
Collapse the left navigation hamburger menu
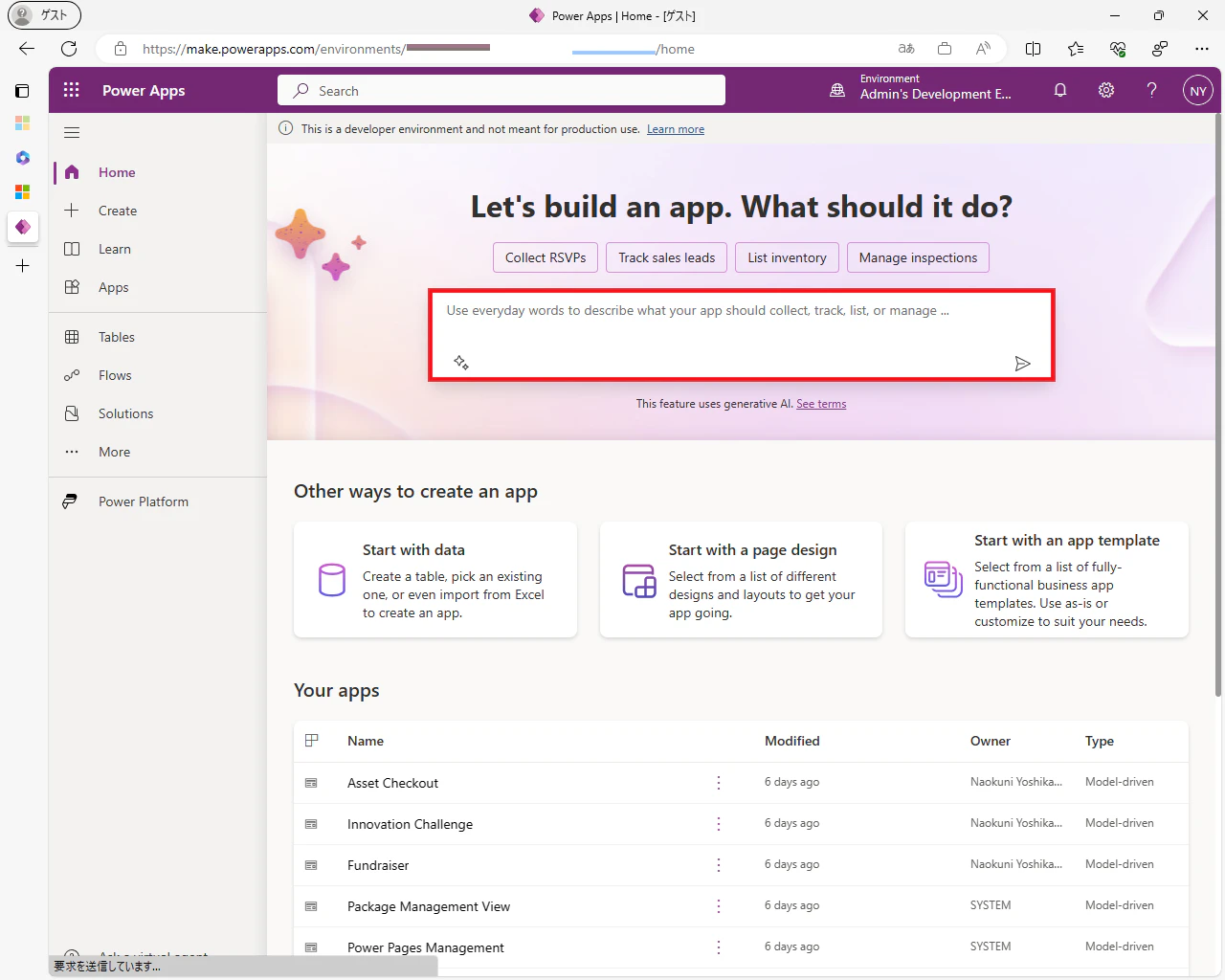coord(72,133)
